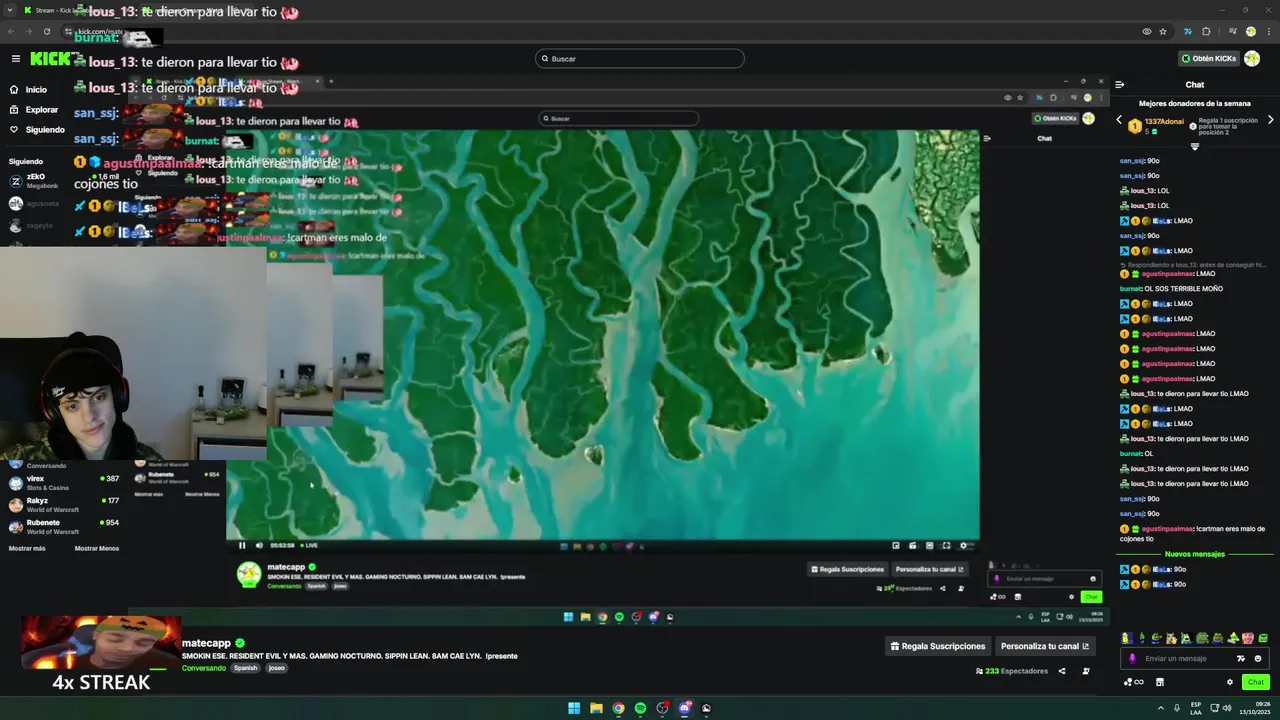
Task: Click the browser back arrow
Action: [x=11, y=31]
